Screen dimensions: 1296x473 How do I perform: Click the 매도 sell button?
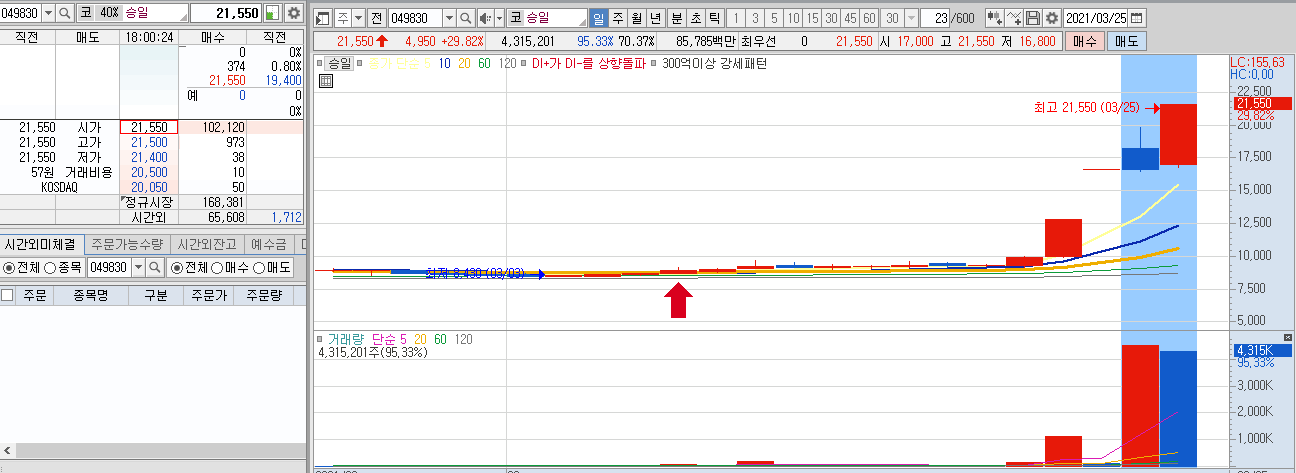[x=1127, y=41]
